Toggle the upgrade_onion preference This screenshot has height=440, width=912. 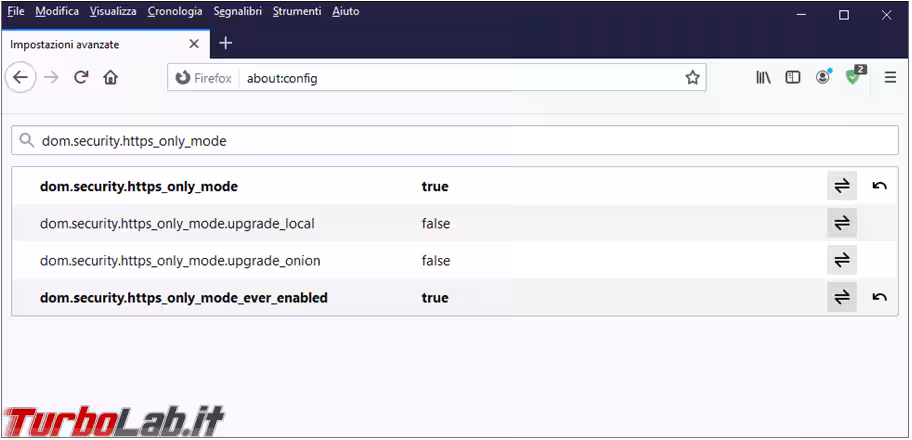pos(842,260)
